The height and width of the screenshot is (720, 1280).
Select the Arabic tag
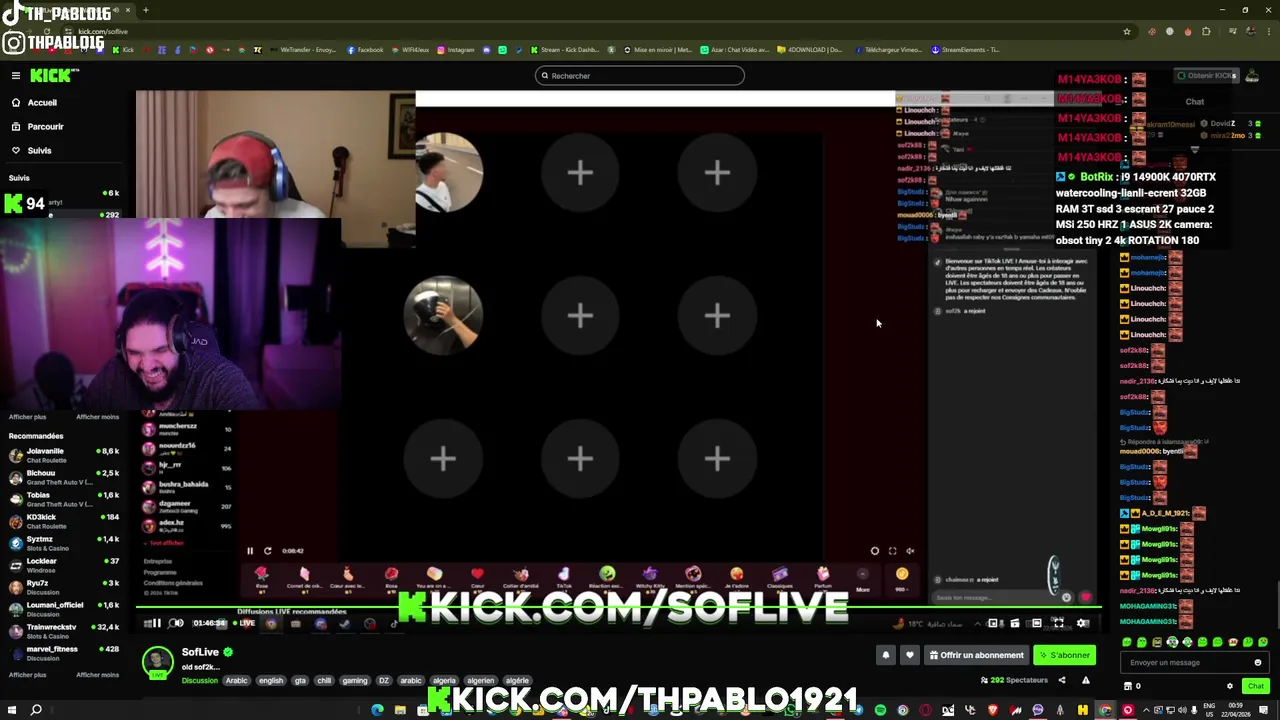click(236, 681)
